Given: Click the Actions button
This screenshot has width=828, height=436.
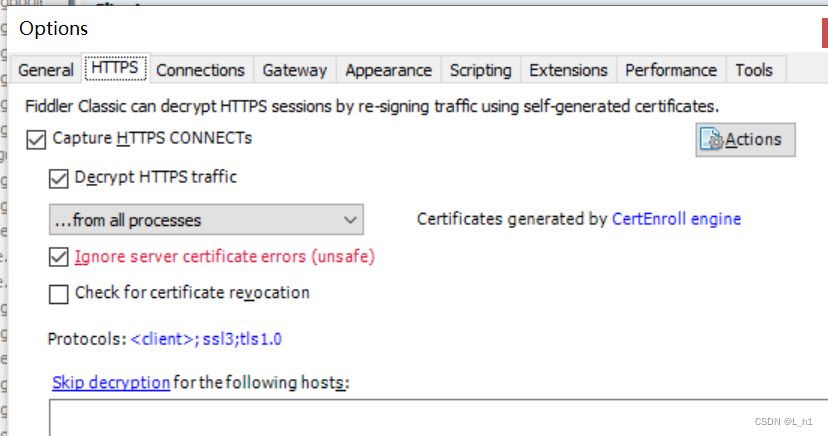Looking at the screenshot, I should [745, 140].
